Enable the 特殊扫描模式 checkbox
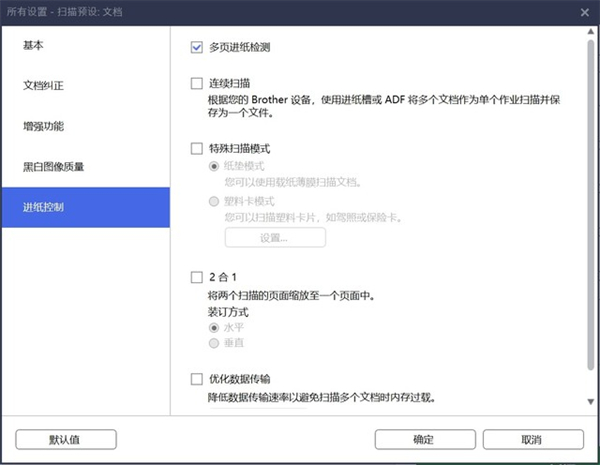This screenshot has width=600, height=465. [x=197, y=149]
